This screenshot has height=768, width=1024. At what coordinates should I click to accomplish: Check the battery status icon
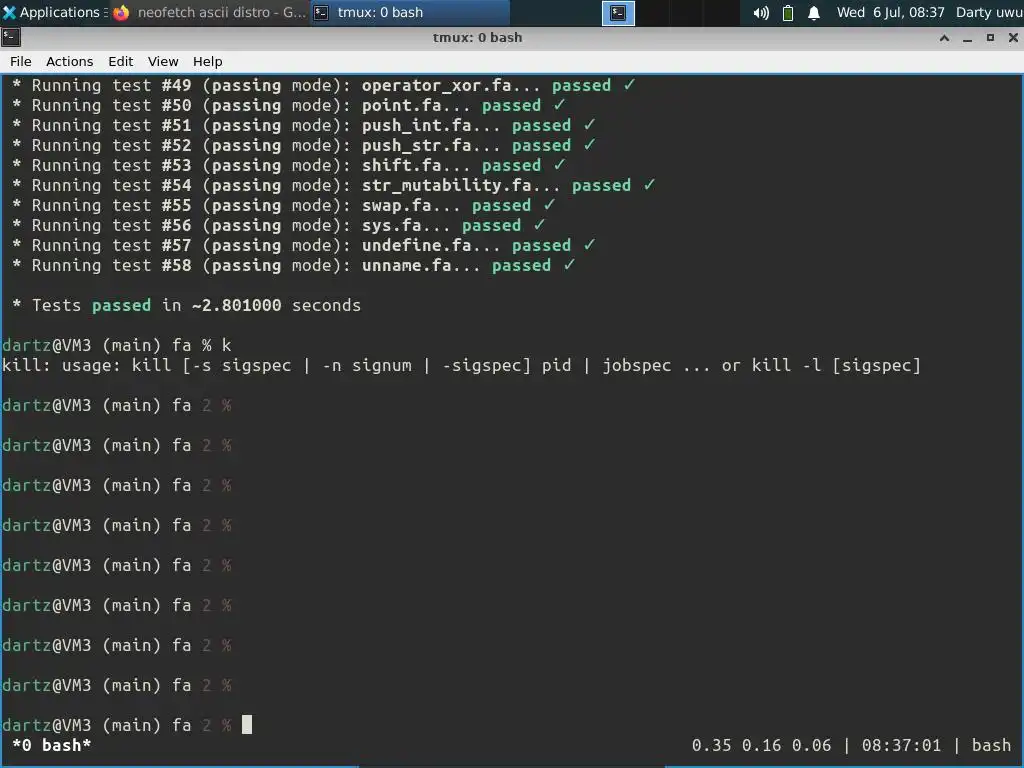coord(788,13)
